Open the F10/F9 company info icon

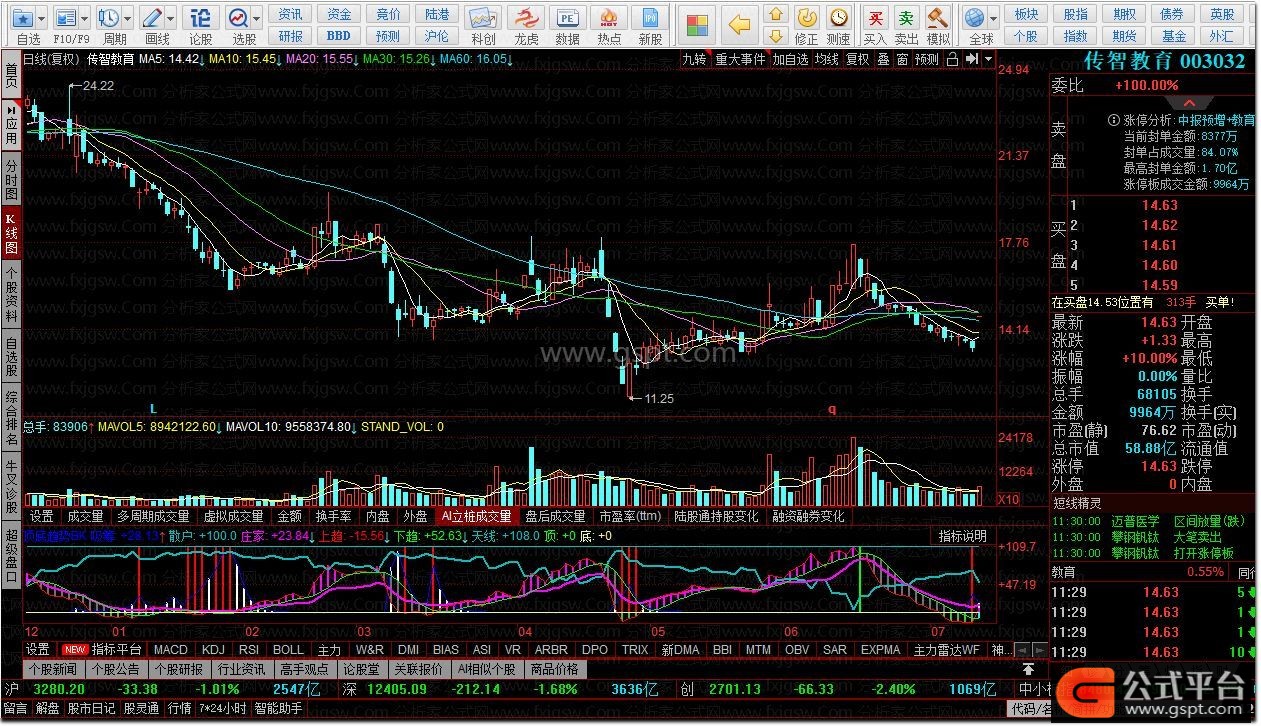coord(65,17)
